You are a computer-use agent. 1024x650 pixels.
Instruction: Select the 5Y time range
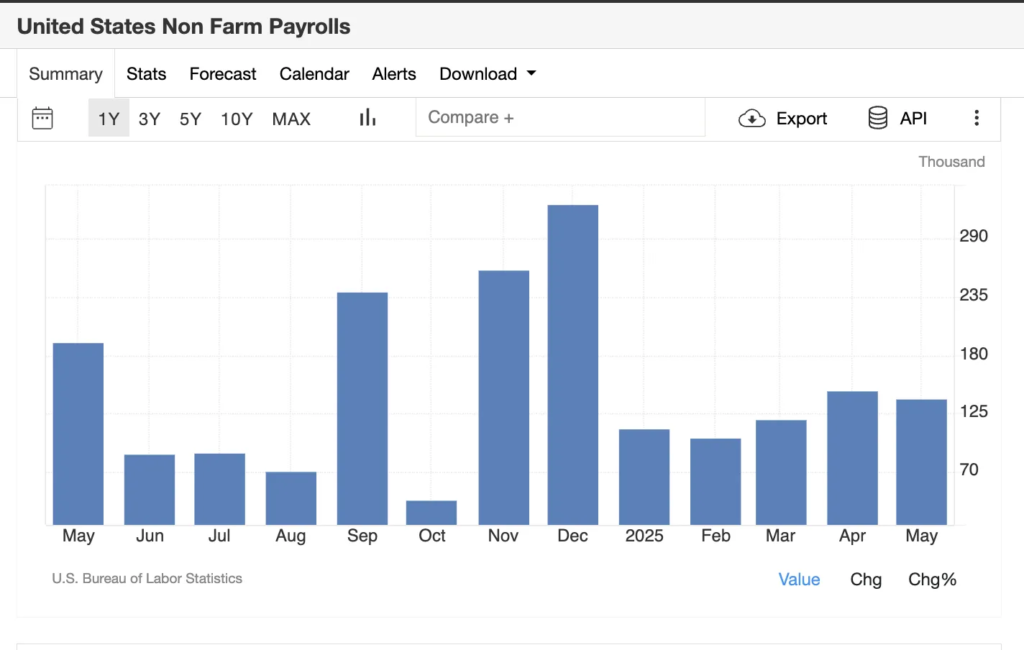pos(190,119)
